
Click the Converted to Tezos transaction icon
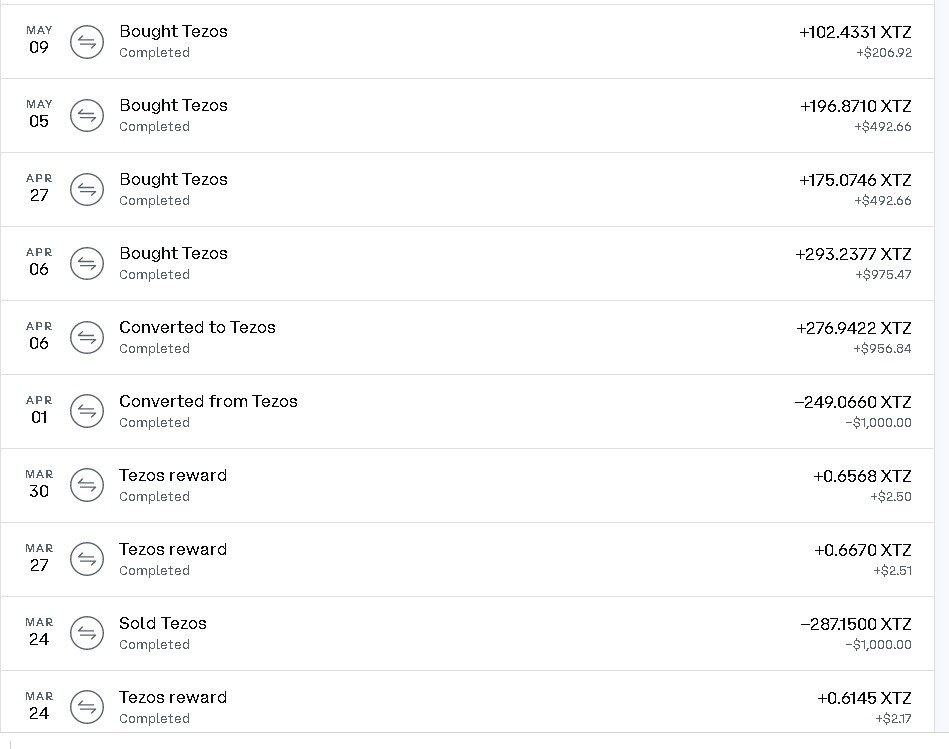click(87, 338)
